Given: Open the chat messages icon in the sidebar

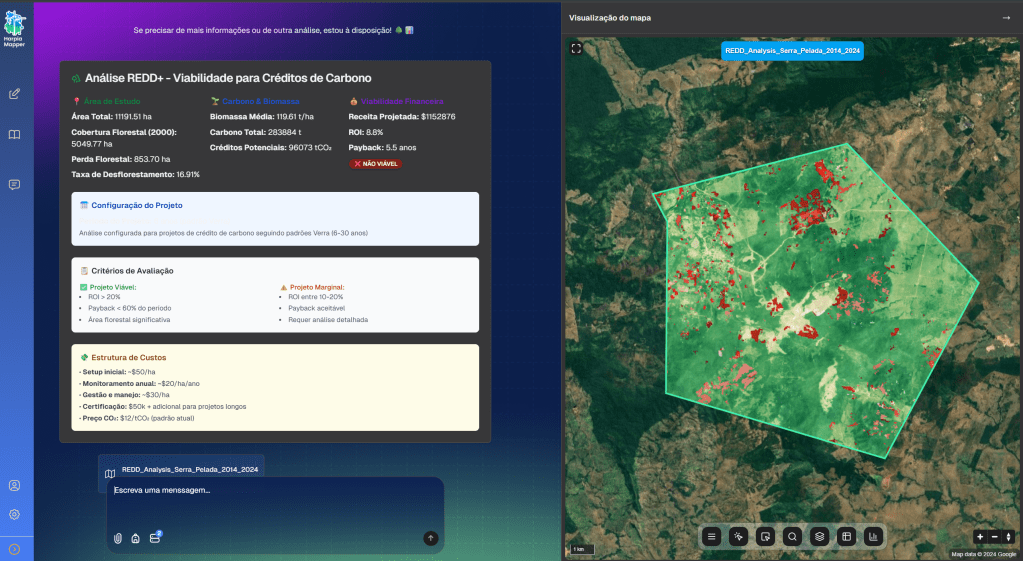Looking at the screenshot, I should point(15,184).
